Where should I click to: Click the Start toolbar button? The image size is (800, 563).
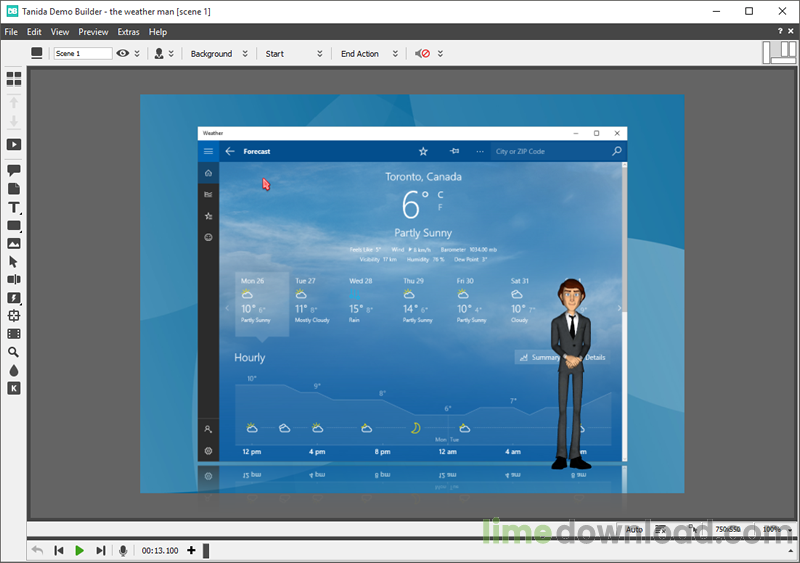[x=274, y=54]
